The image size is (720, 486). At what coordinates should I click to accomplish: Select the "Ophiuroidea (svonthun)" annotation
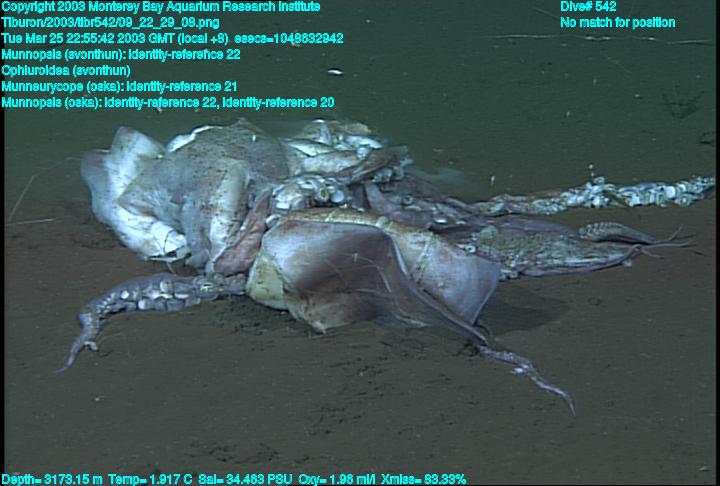(x=66, y=70)
